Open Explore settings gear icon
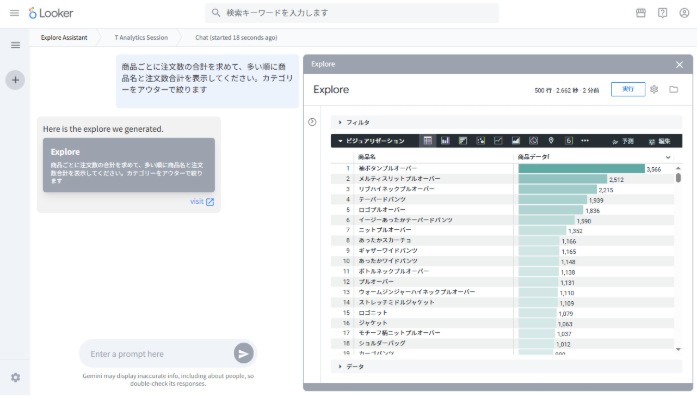The image size is (697, 396). pyautogui.click(x=654, y=89)
